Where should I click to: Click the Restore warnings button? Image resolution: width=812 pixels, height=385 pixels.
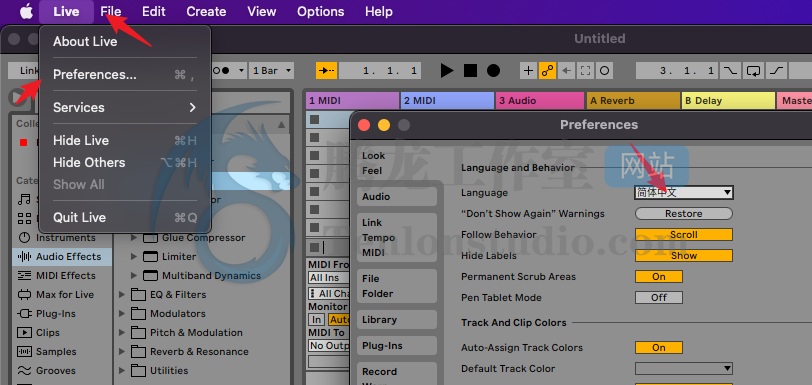tap(684, 213)
